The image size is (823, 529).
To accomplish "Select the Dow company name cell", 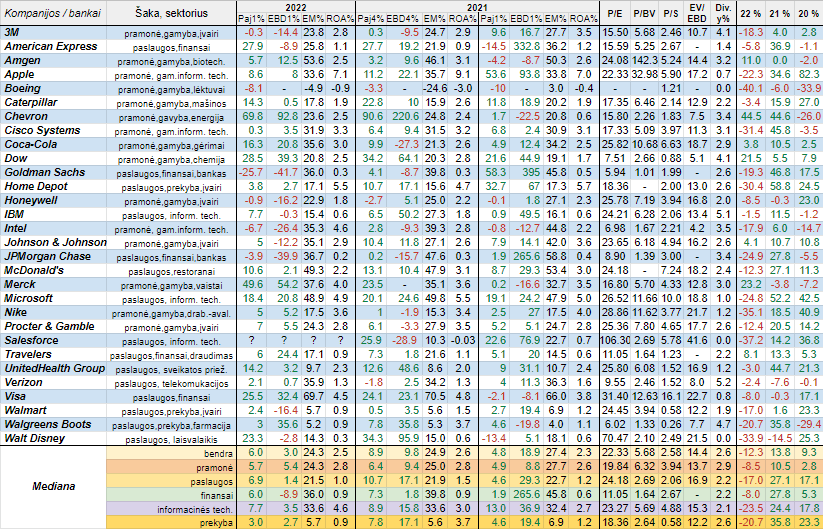I will point(54,158).
